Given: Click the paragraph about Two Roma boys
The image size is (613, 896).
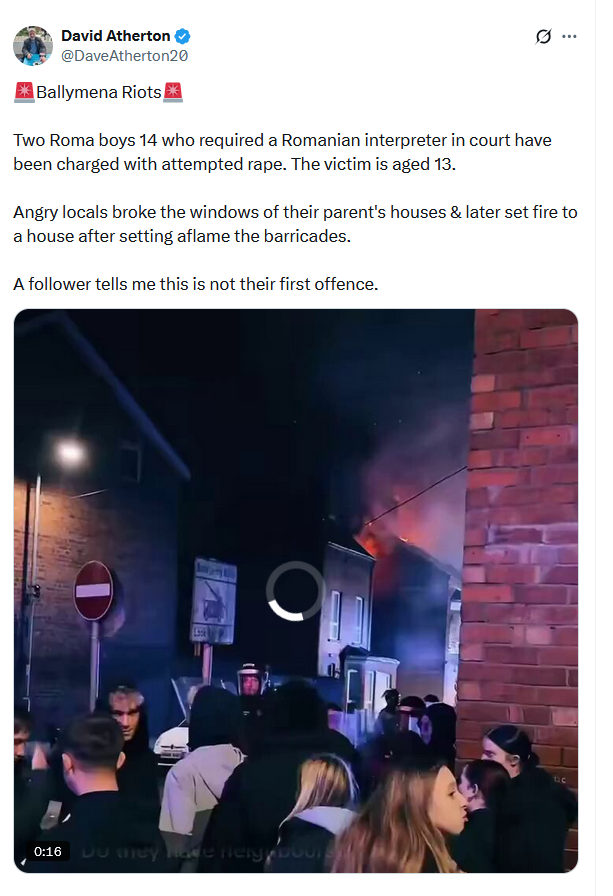Looking at the screenshot, I should [x=282, y=152].
